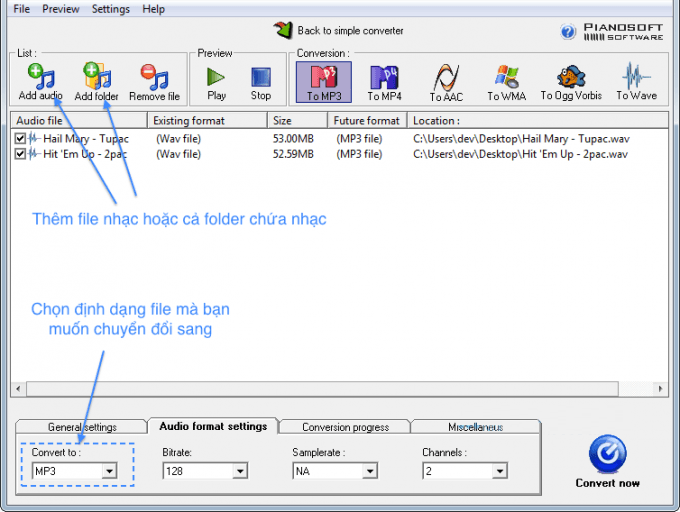Sort by the Audio file column header
This screenshot has width=680, height=512.
pyautogui.click(x=79, y=121)
